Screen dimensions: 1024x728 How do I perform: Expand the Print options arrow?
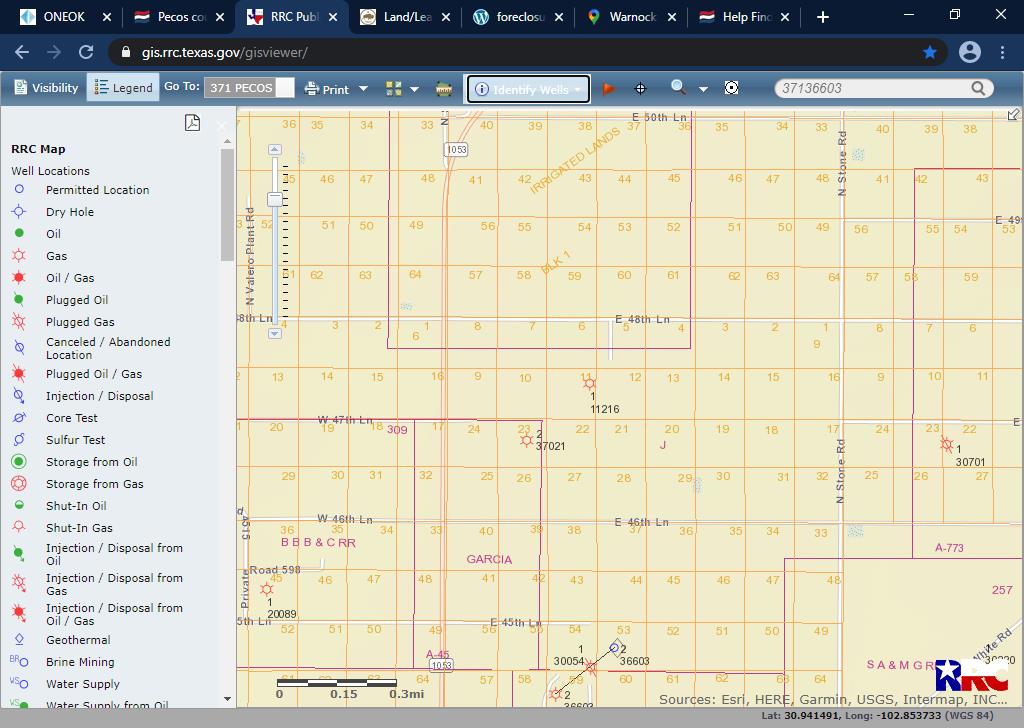click(364, 89)
